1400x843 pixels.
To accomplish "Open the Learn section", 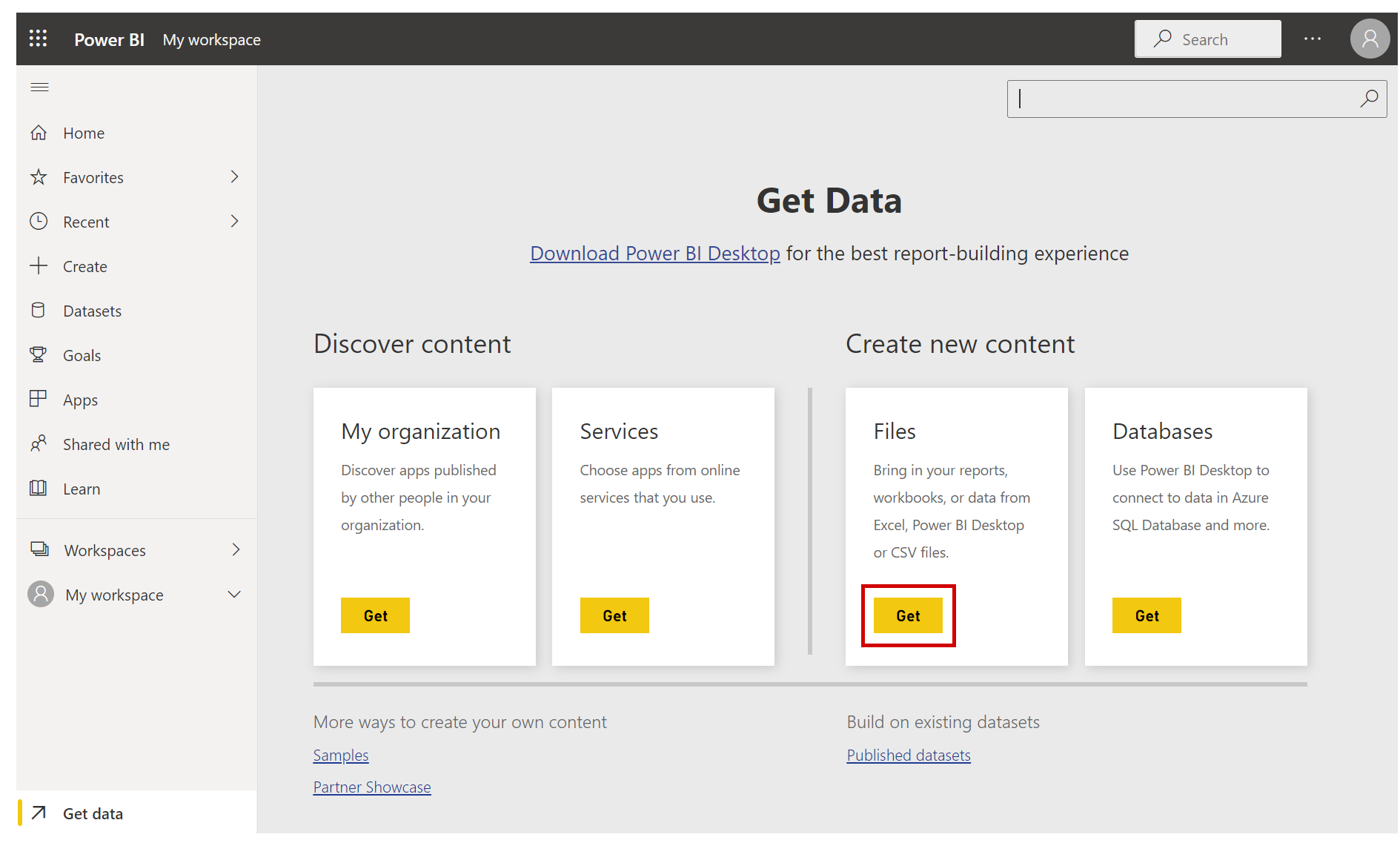I will click(x=81, y=488).
